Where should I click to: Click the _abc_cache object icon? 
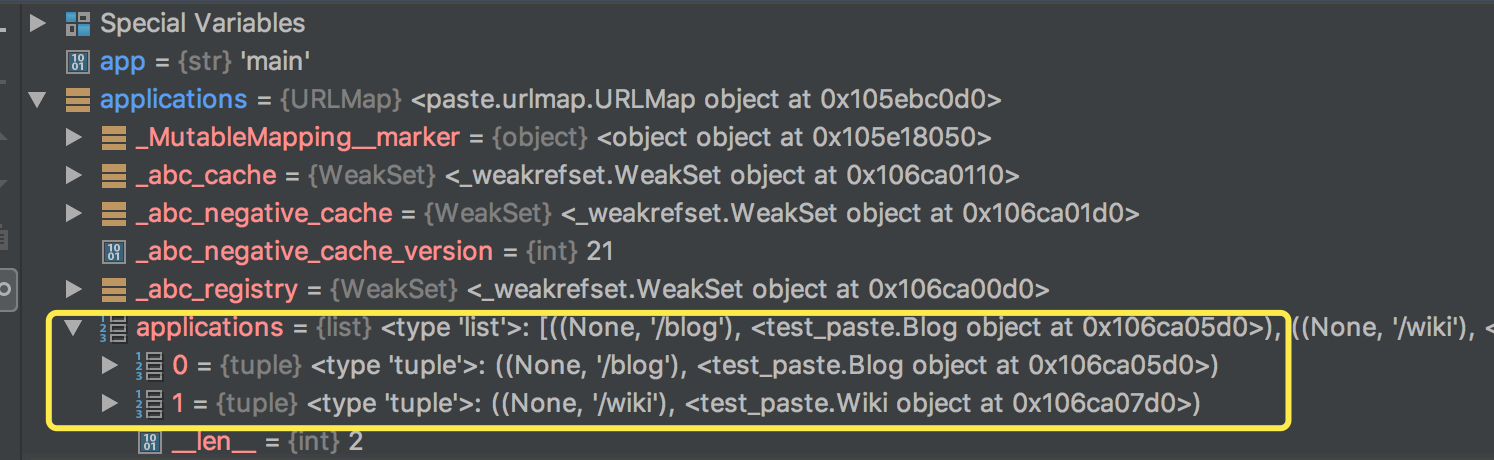(x=113, y=175)
